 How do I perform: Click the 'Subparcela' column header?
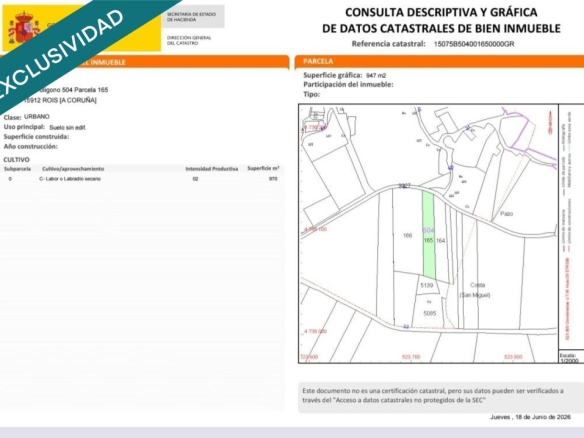[x=18, y=169]
